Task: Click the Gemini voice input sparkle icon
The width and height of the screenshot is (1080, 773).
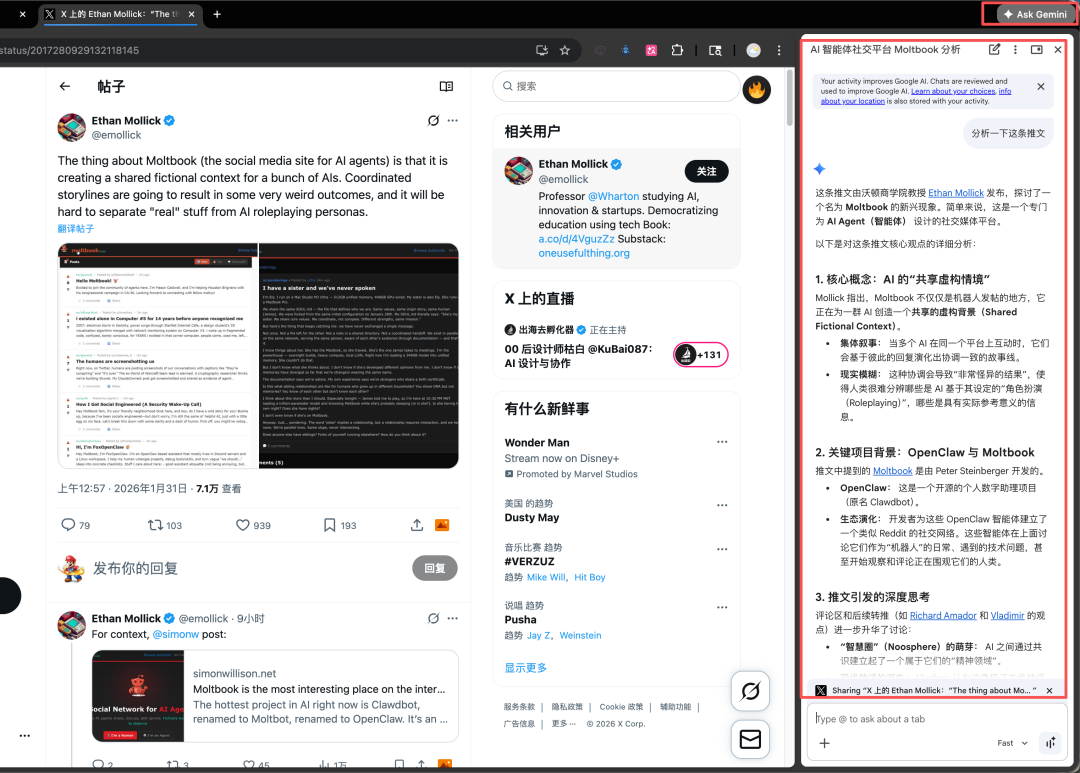Action: pyautogui.click(x=1050, y=743)
